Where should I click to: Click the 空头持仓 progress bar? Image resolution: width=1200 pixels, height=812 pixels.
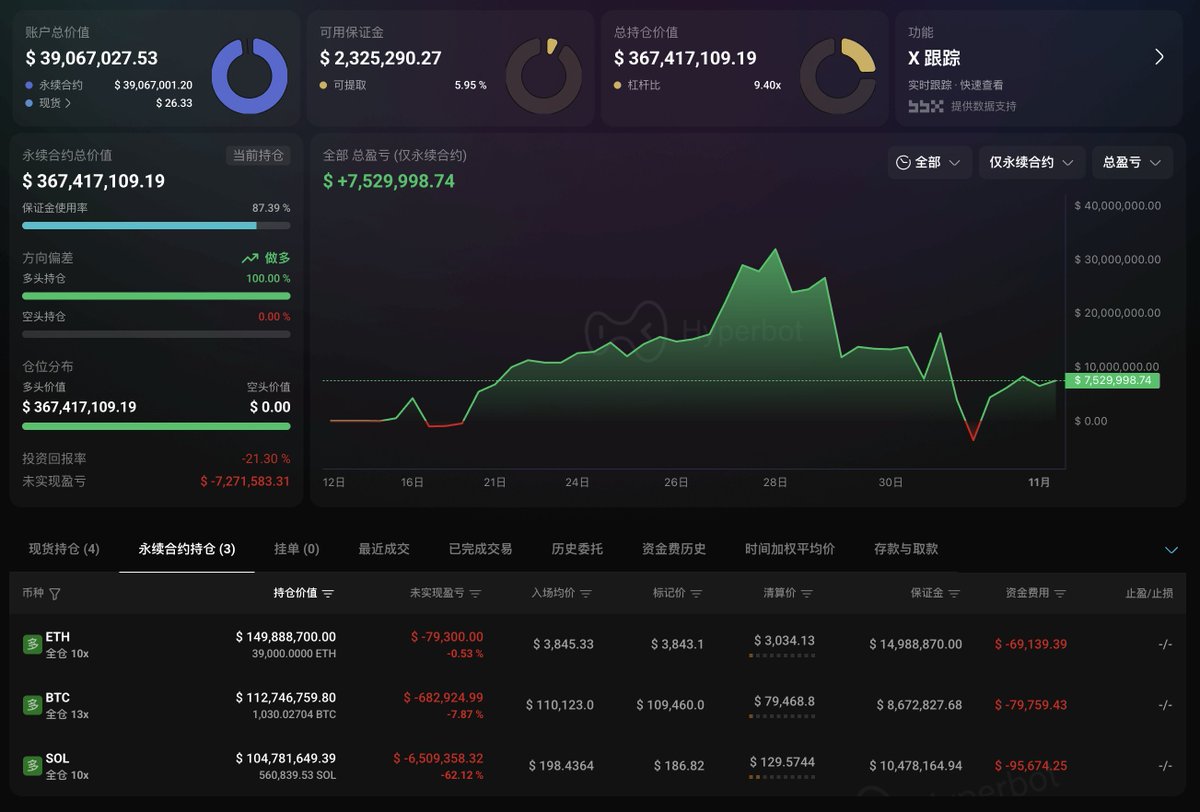pyautogui.click(x=156, y=334)
